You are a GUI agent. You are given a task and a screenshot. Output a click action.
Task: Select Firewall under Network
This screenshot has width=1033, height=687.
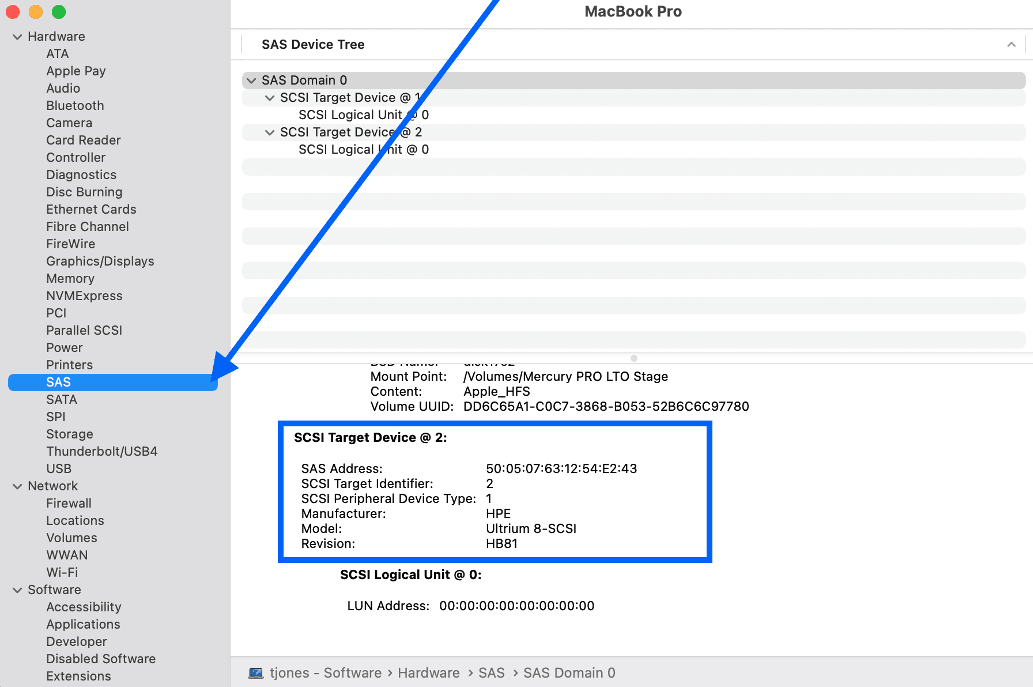tap(68, 504)
